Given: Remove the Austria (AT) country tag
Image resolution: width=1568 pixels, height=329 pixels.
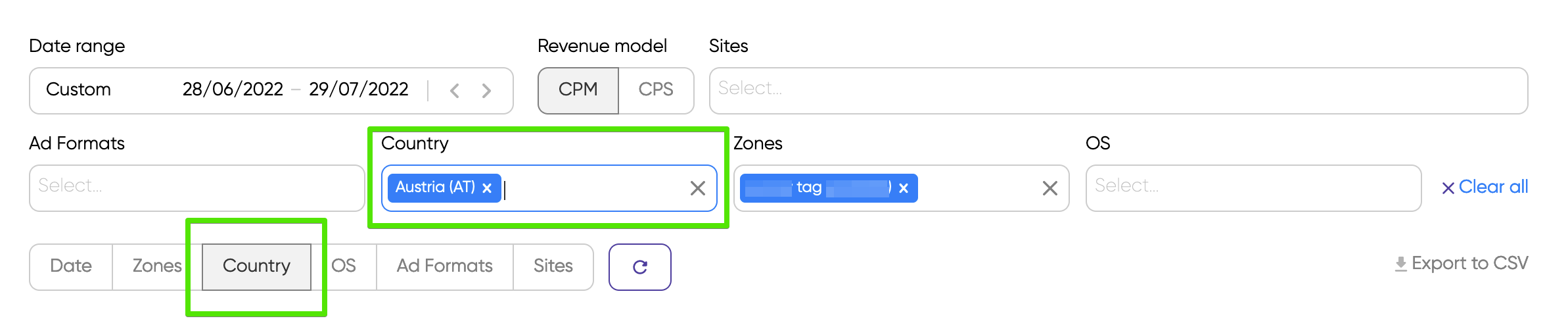Looking at the screenshot, I should (487, 188).
